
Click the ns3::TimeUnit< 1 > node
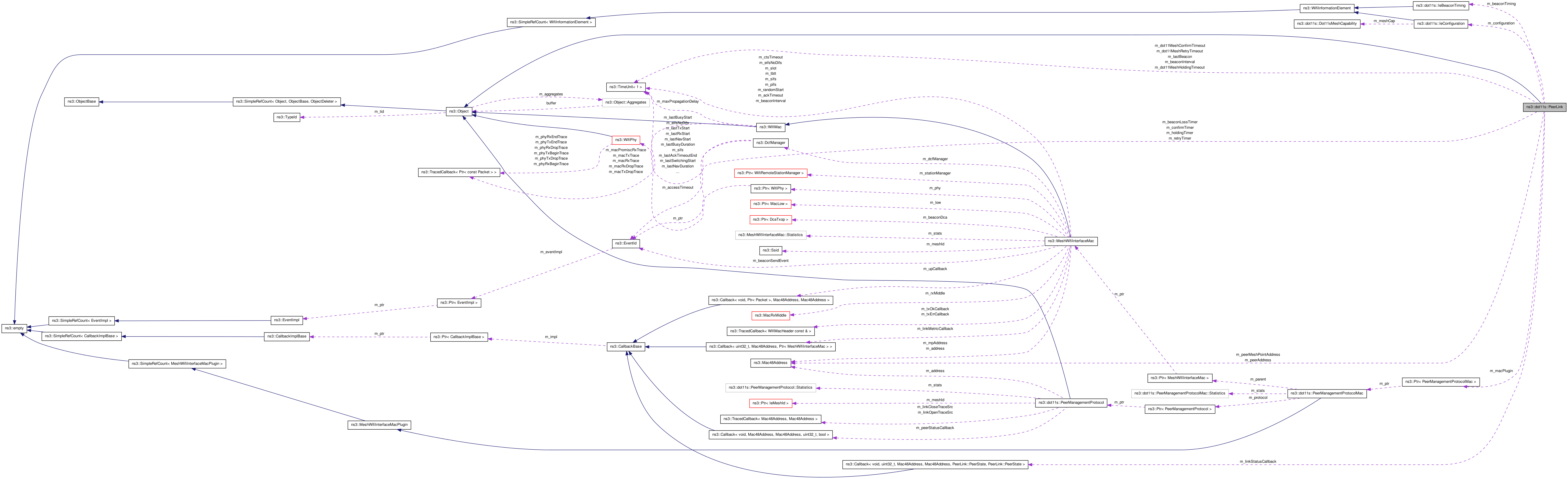(x=625, y=87)
